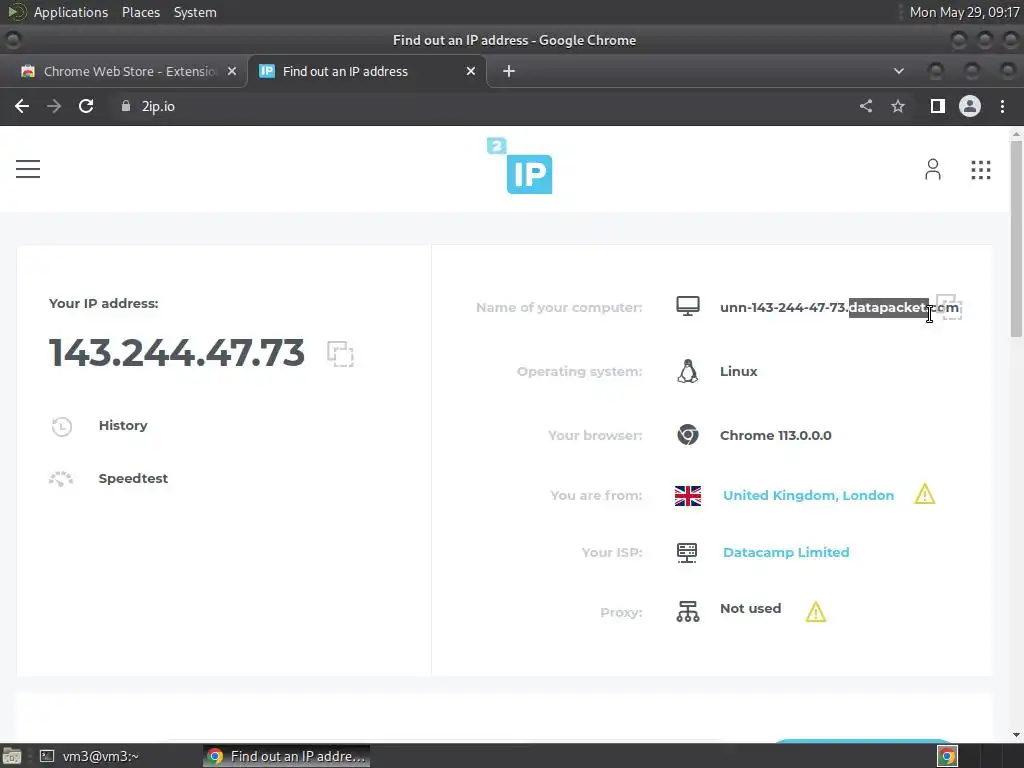Image resolution: width=1024 pixels, height=768 pixels.
Task: Open Chrome profile avatar
Action: tap(970, 106)
